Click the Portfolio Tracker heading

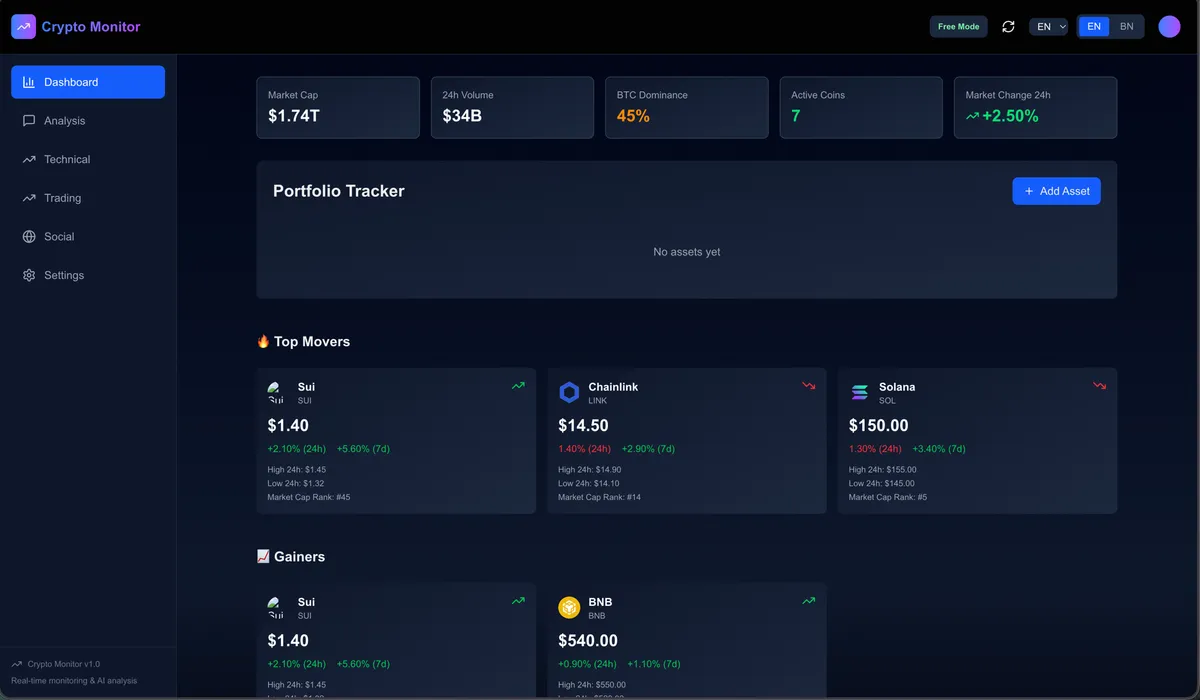click(x=339, y=191)
